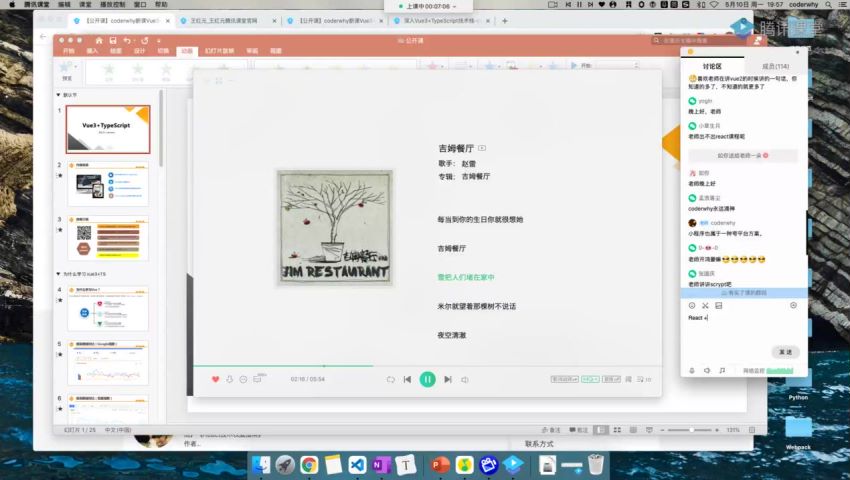Collapse the 为什么学习vue3+TS section
This screenshot has height=480, width=850.
click(59, 274)
